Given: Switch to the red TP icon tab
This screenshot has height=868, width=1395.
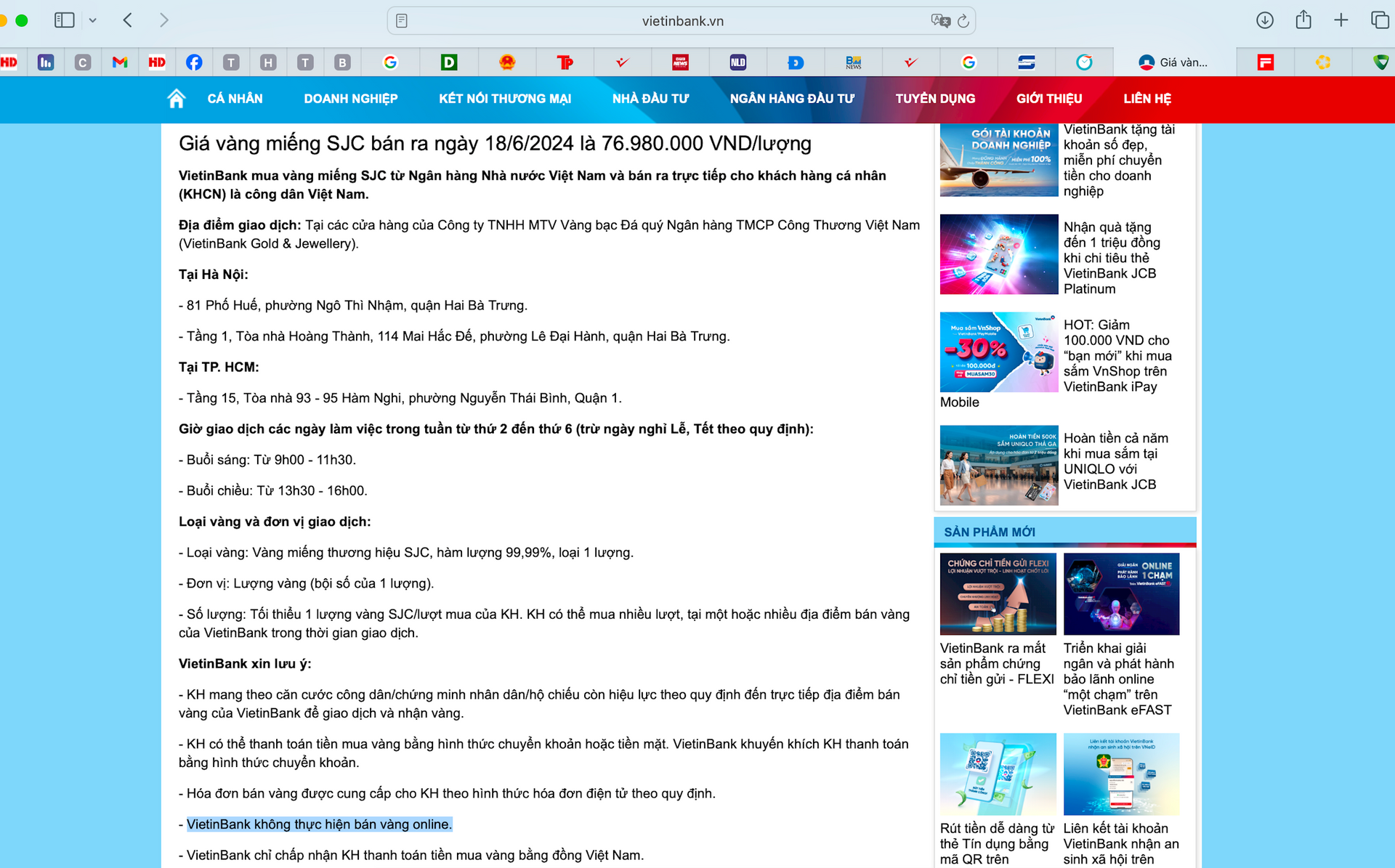Looking at the screenshot, I should [x=565, y=62].
